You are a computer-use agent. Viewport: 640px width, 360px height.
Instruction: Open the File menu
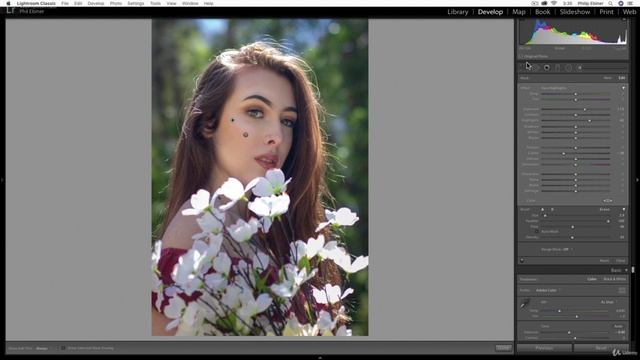[x=65, y=3]
